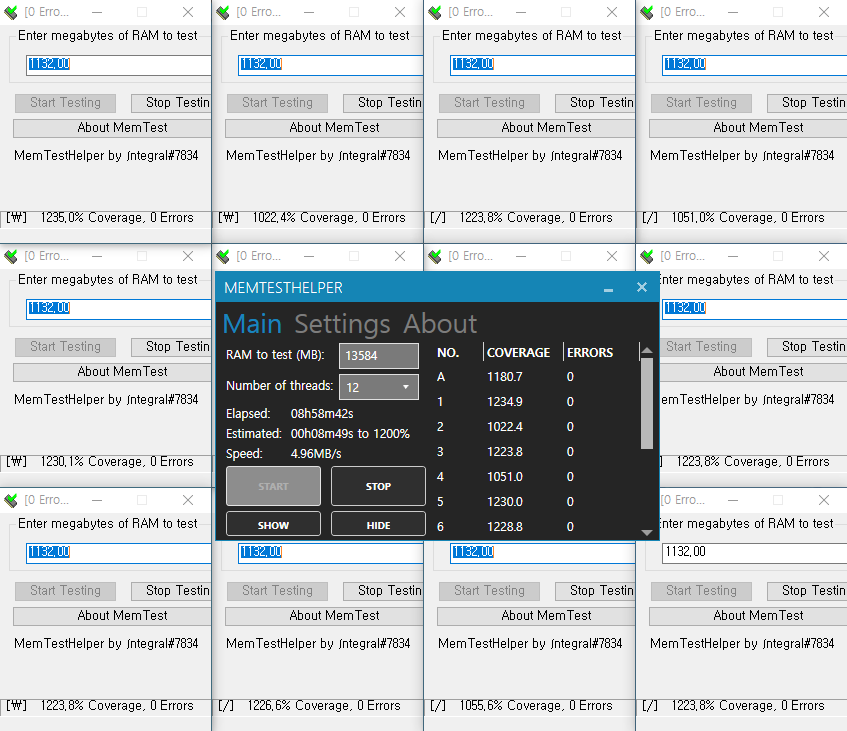Click STOP to end all tests
The image size is (847, 731).
[x=378, y=486]
